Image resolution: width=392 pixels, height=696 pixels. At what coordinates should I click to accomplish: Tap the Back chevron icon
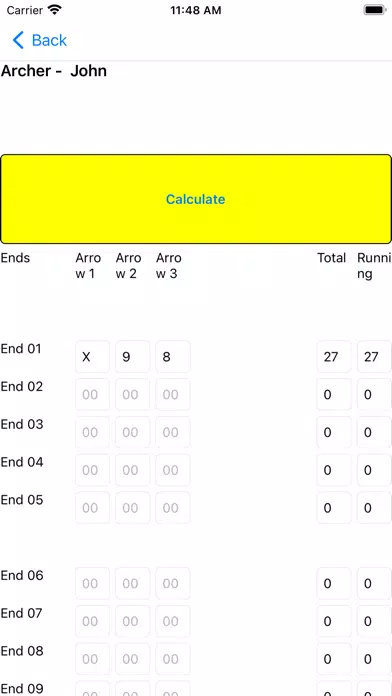(x=18, y=40)
